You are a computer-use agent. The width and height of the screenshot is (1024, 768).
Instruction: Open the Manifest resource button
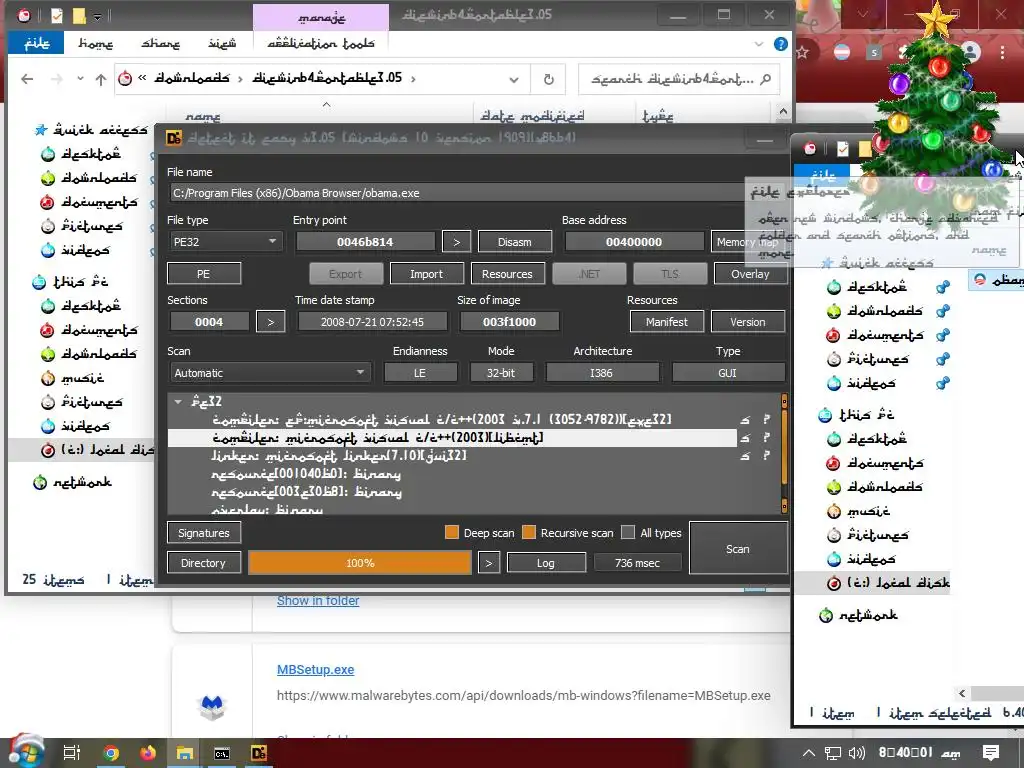point(666,322)
